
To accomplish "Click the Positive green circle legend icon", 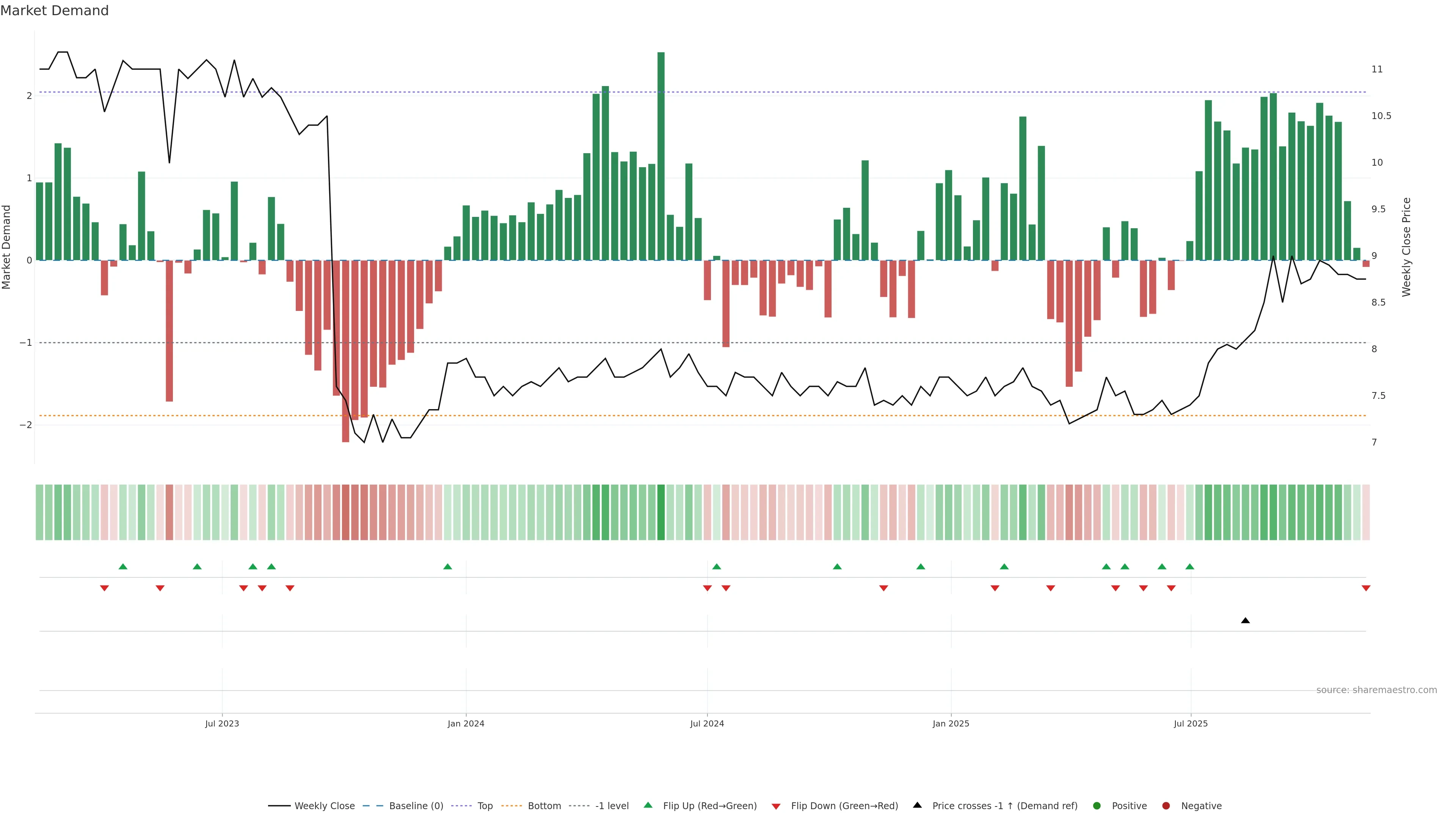I will click(1097, 806).
